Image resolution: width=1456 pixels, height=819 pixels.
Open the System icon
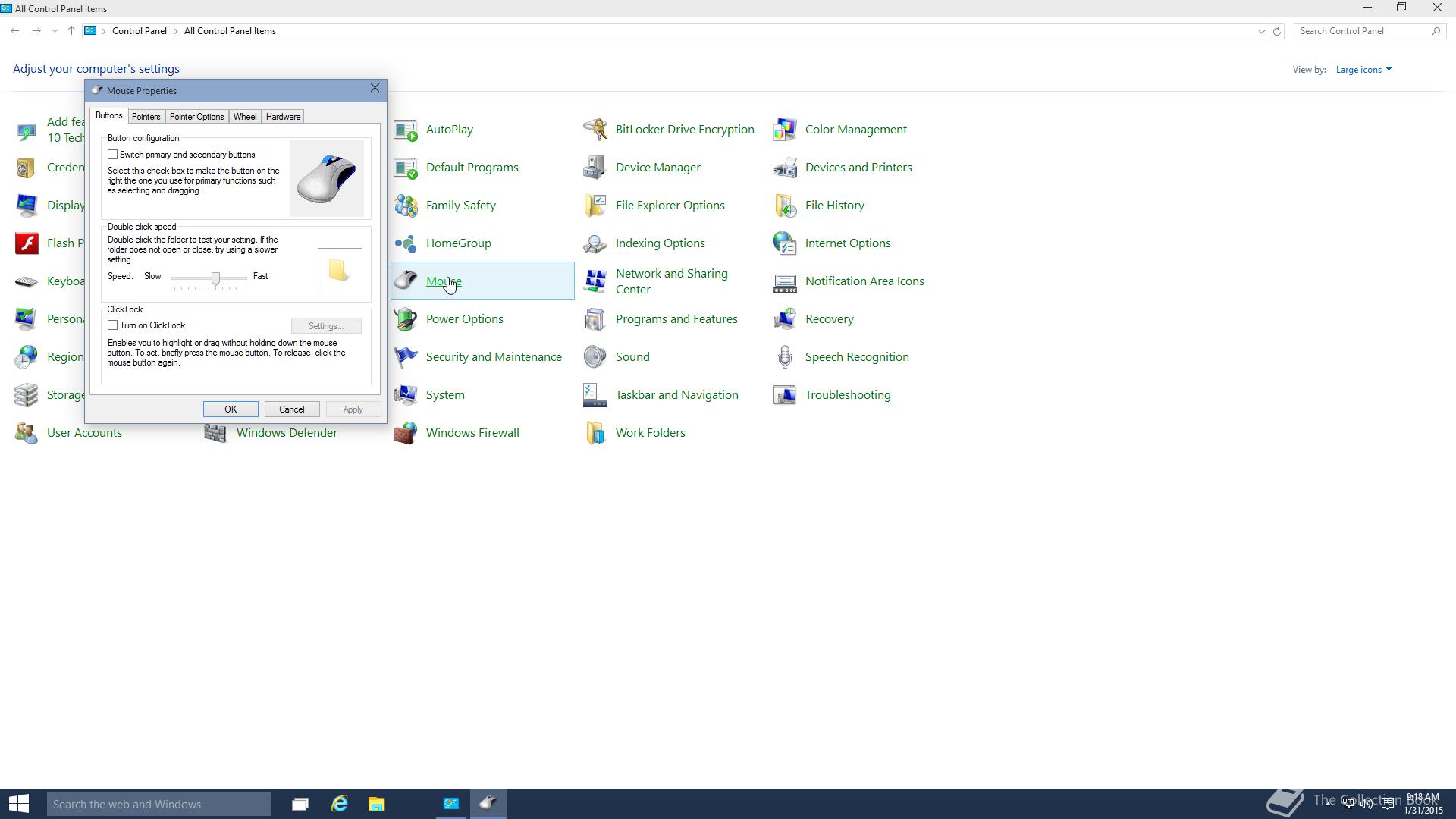pos(406,395)
